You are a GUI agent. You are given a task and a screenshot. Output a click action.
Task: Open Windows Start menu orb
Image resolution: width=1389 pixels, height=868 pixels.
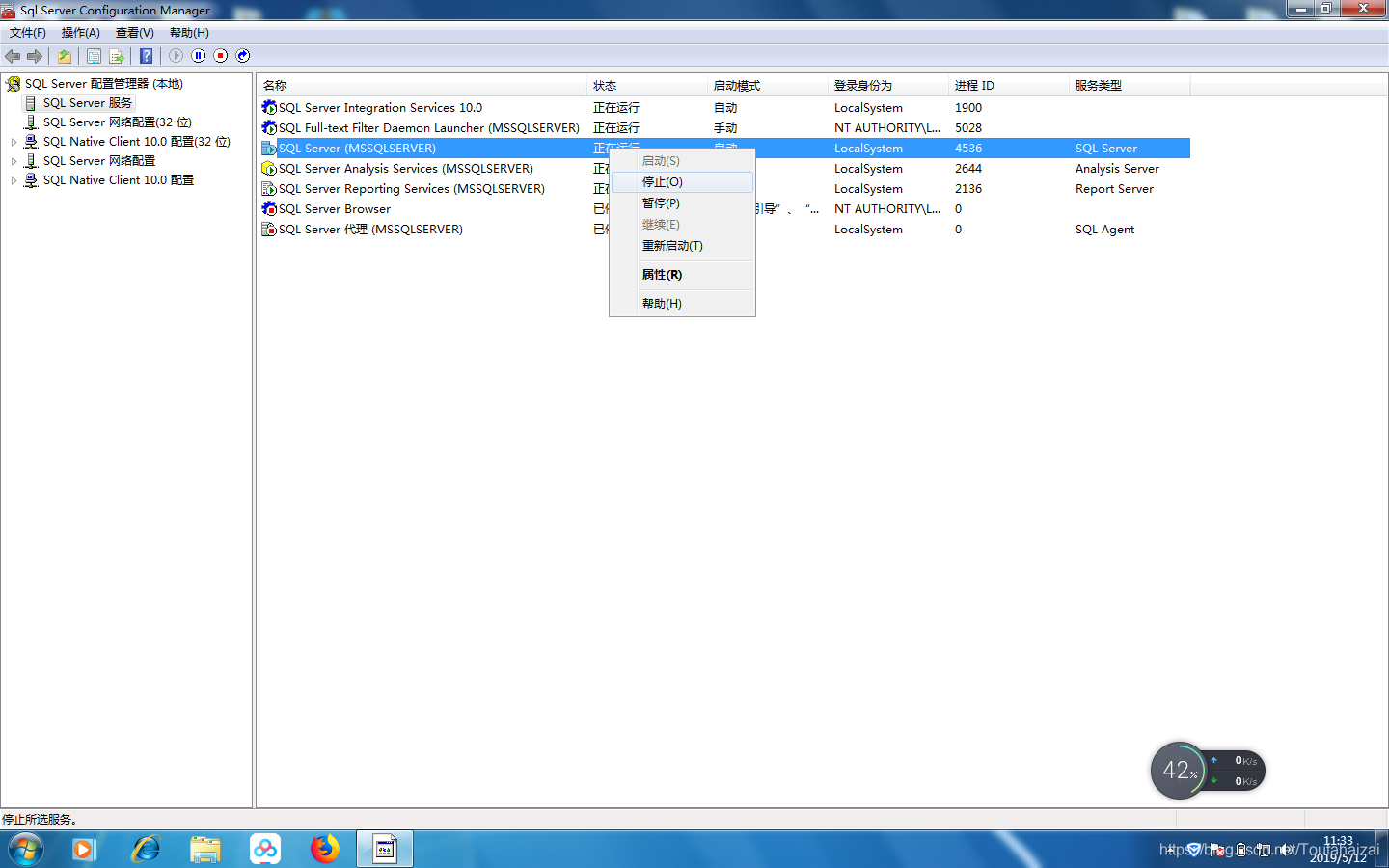26,850
